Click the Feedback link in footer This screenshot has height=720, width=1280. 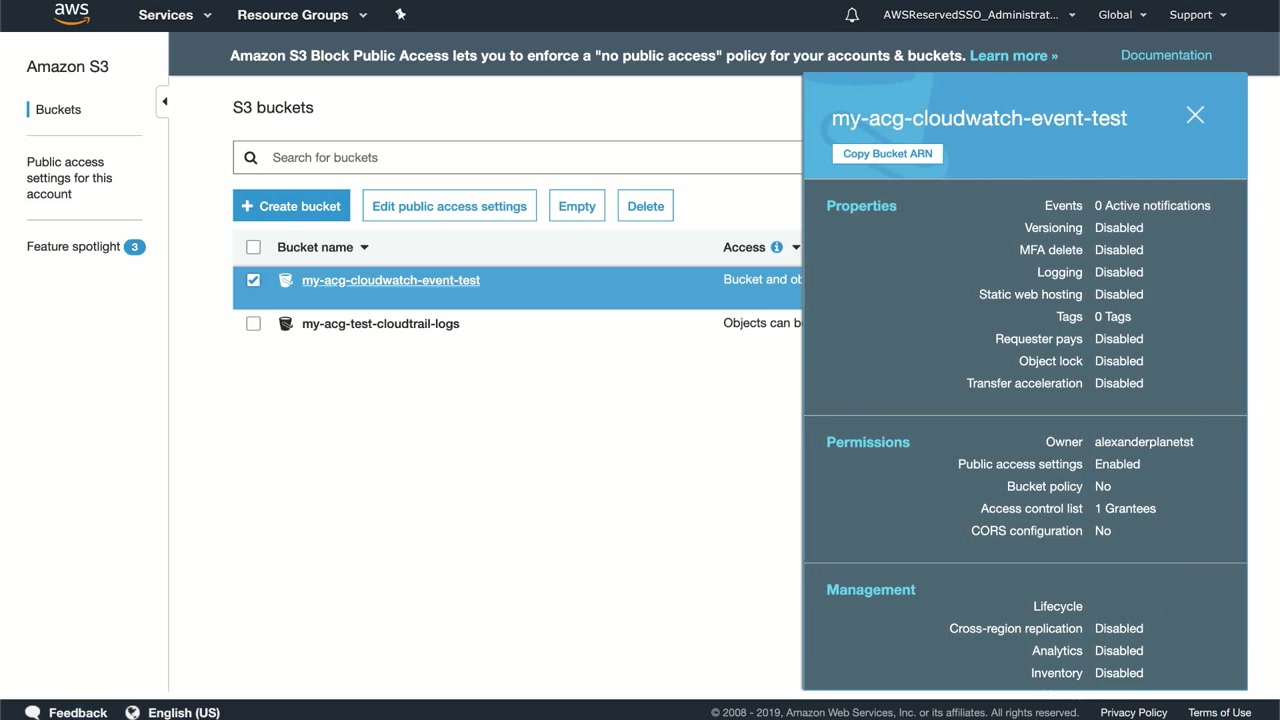(78, 713)
